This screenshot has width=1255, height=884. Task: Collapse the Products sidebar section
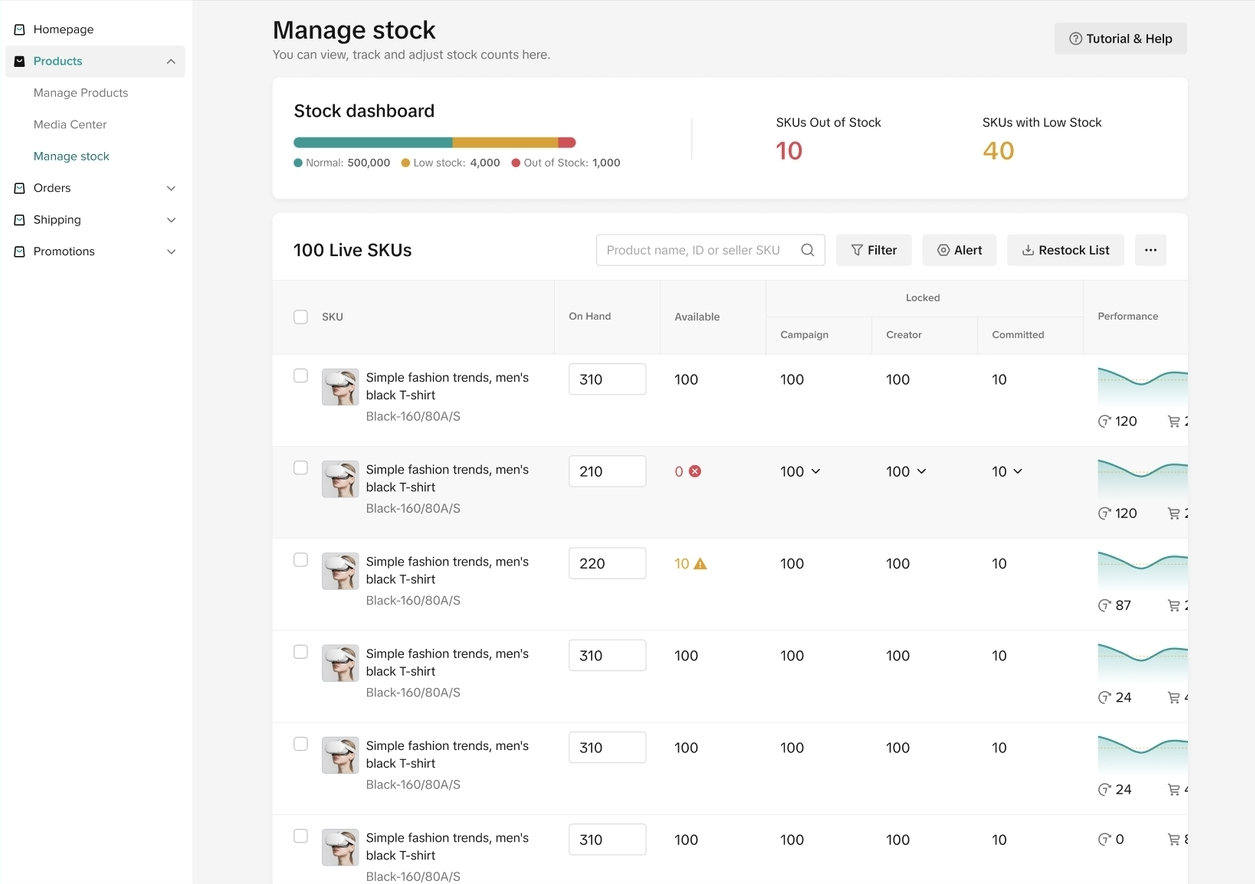(x=171, y=62)
